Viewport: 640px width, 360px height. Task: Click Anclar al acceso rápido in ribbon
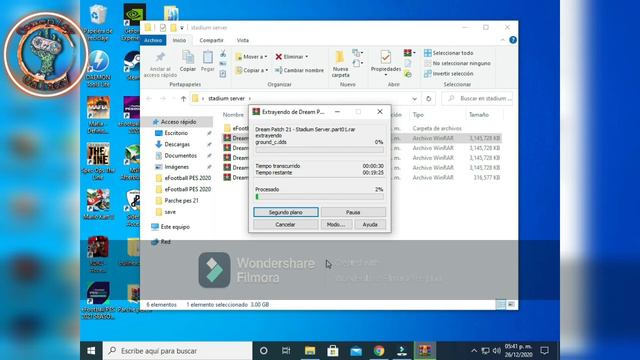[x=160, y=64]
